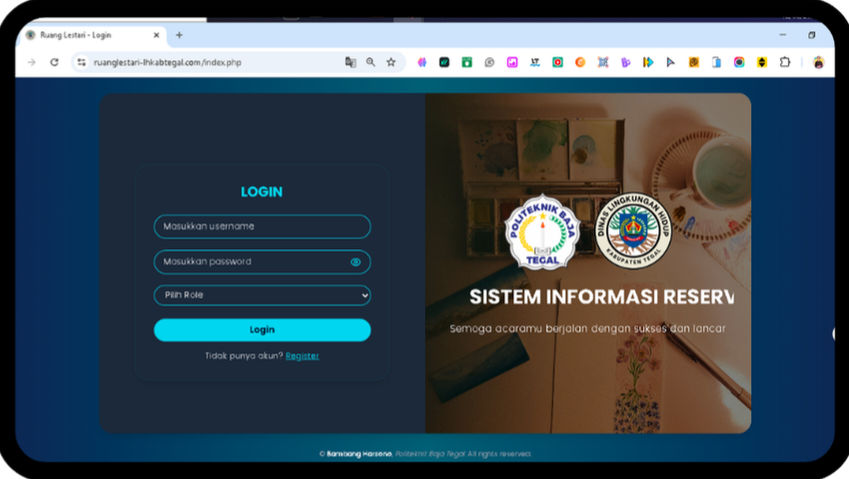Restore down the browser window
Screen dimensions: 849x479
811,35
